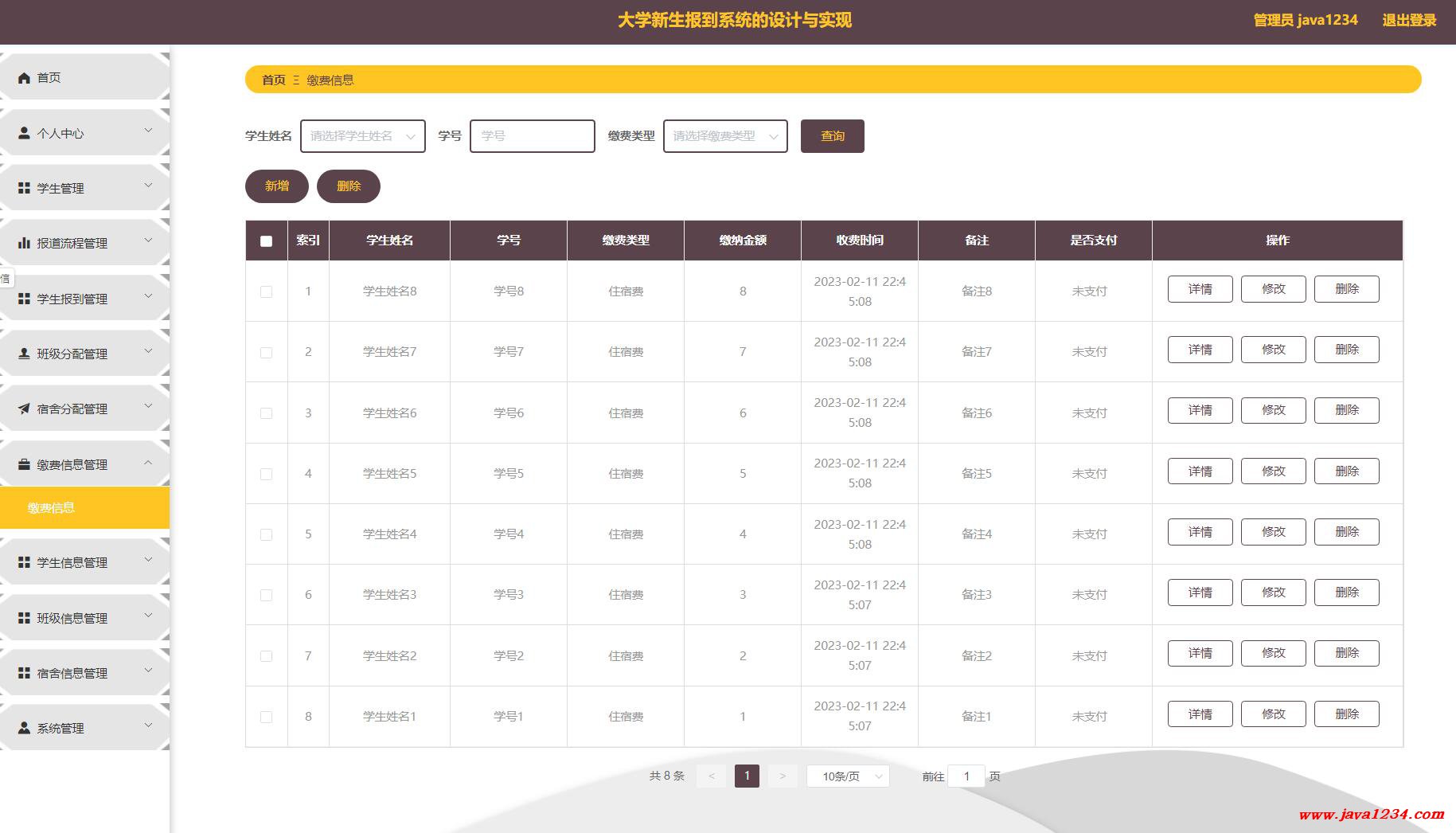
Task: Expand the 报道流程管理 menu chevron
Action: (x=148, y=240)
